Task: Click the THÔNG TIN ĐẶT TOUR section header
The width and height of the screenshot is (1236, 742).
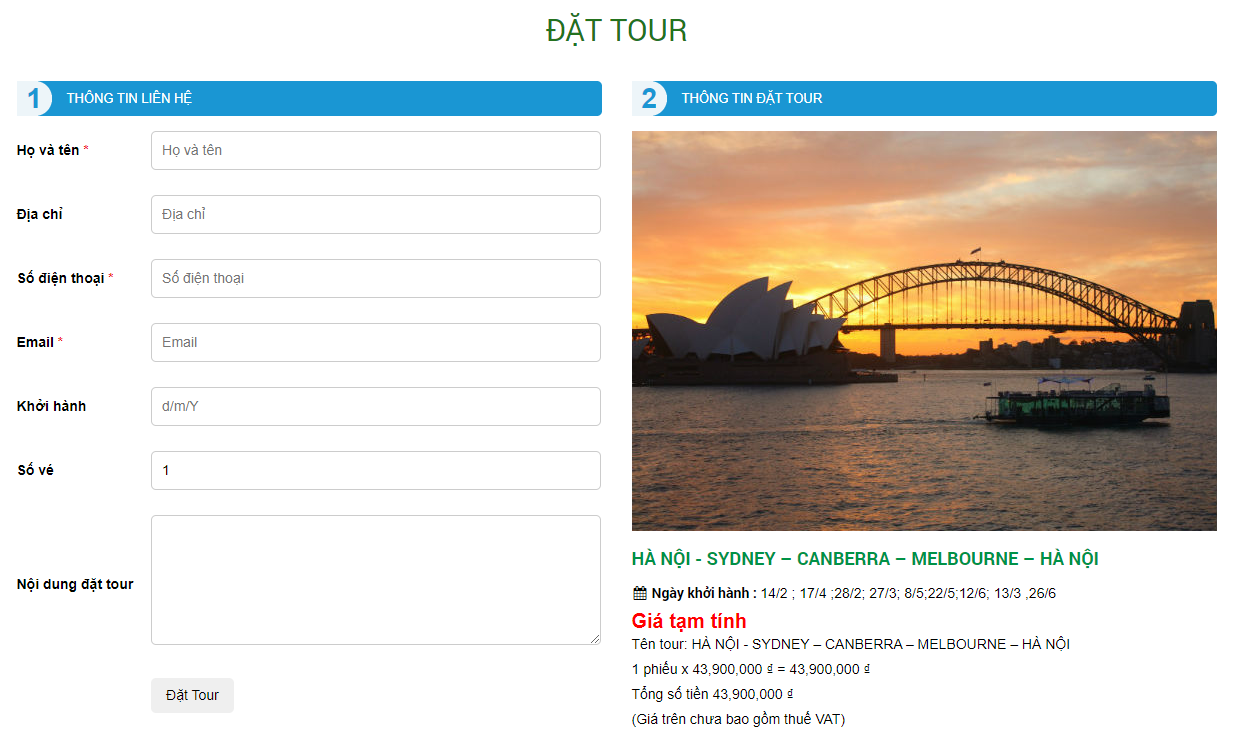Action: [924, 98]
